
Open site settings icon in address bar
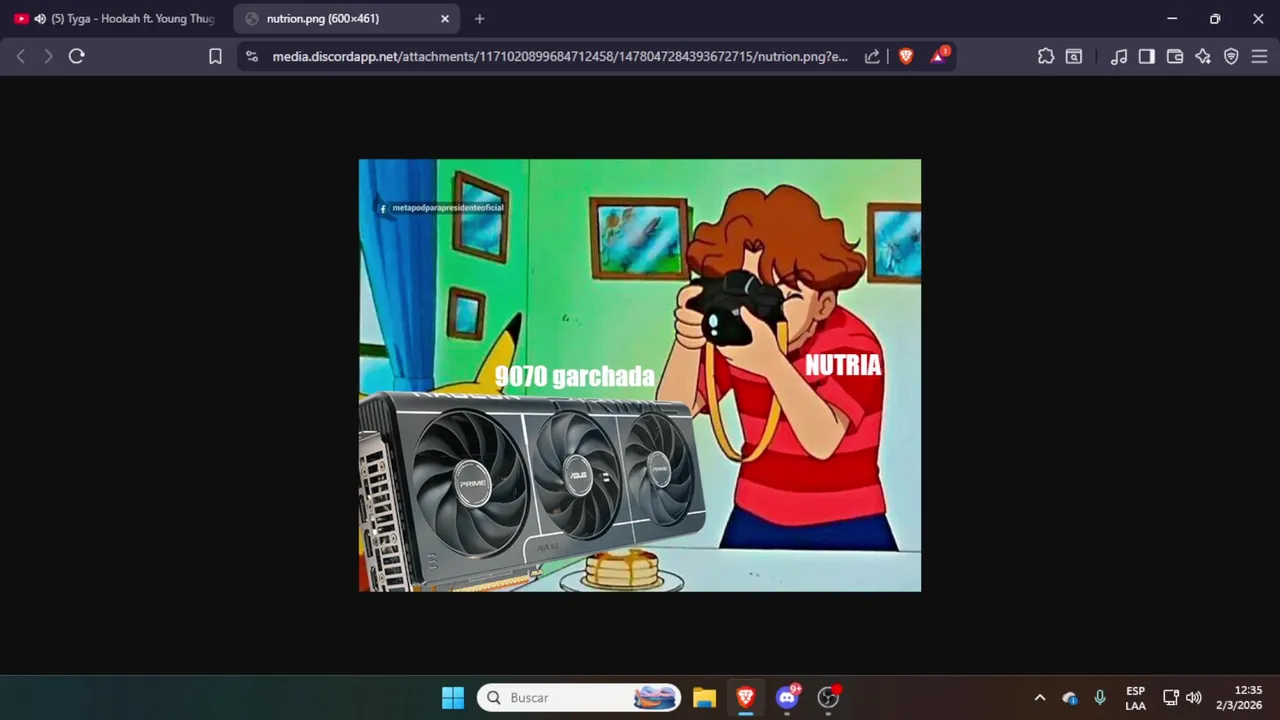click(x=251, y=57)
